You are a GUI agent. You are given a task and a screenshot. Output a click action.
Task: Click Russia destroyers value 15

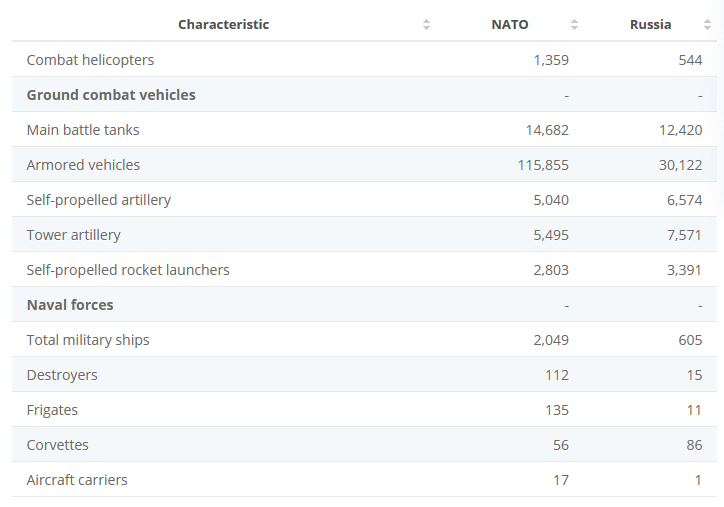694,375
